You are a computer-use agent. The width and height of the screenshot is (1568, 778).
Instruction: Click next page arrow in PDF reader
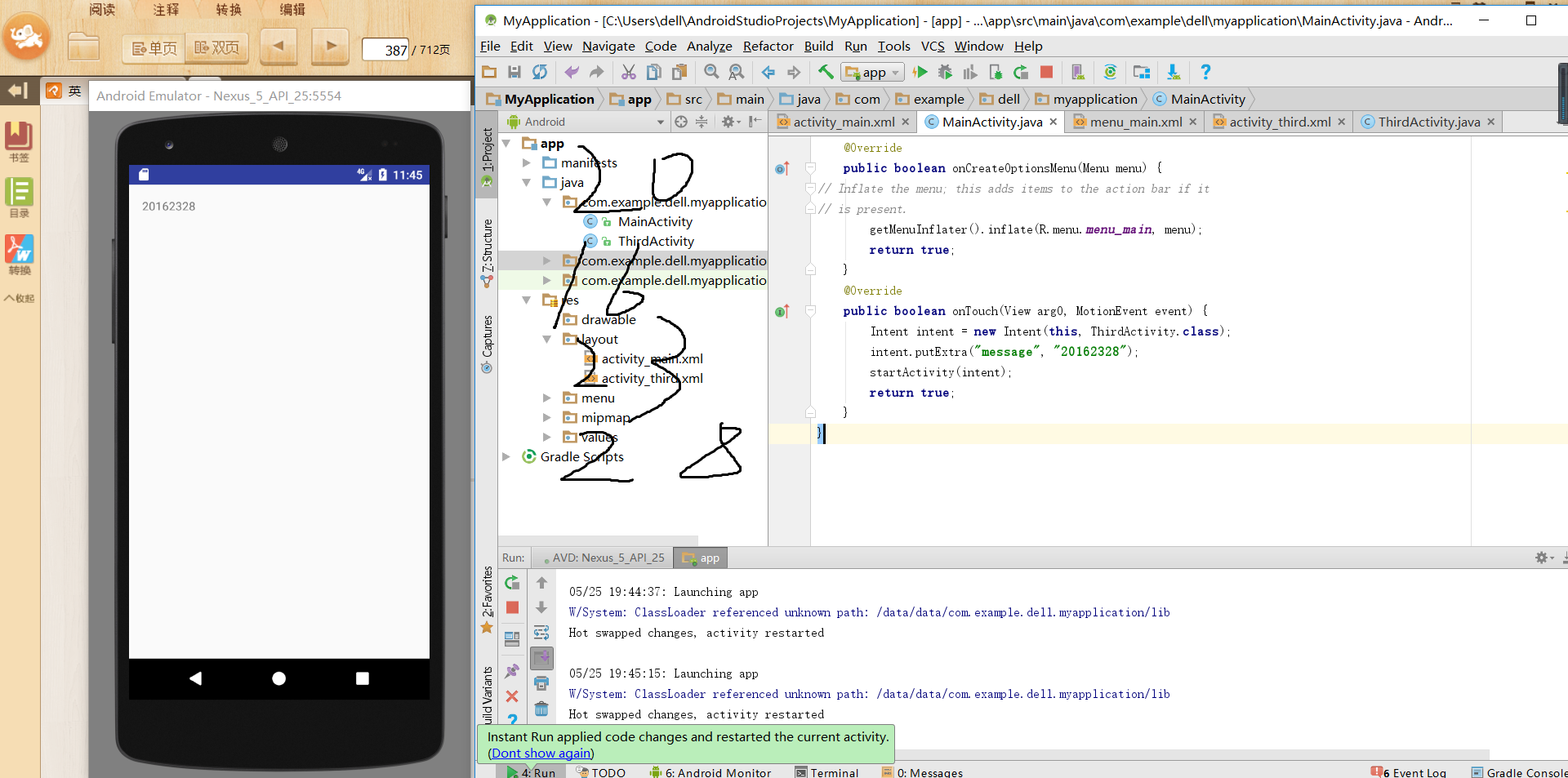[x=330, y=47]
